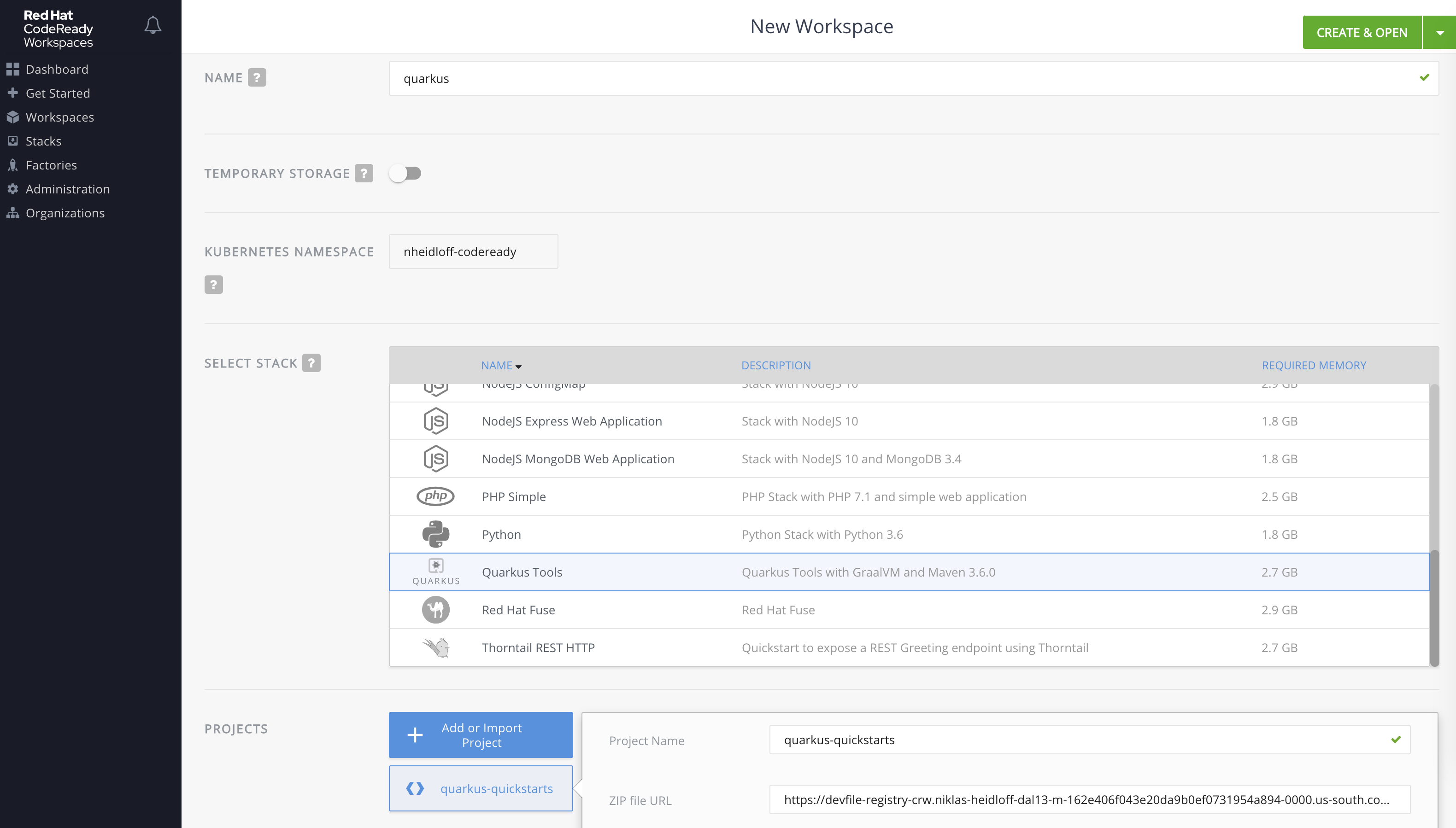The height and width of the screenshot is (828, 1456).
Task: Select the quarkus-quickstarts project tab
Action: [x=481, y=788]
